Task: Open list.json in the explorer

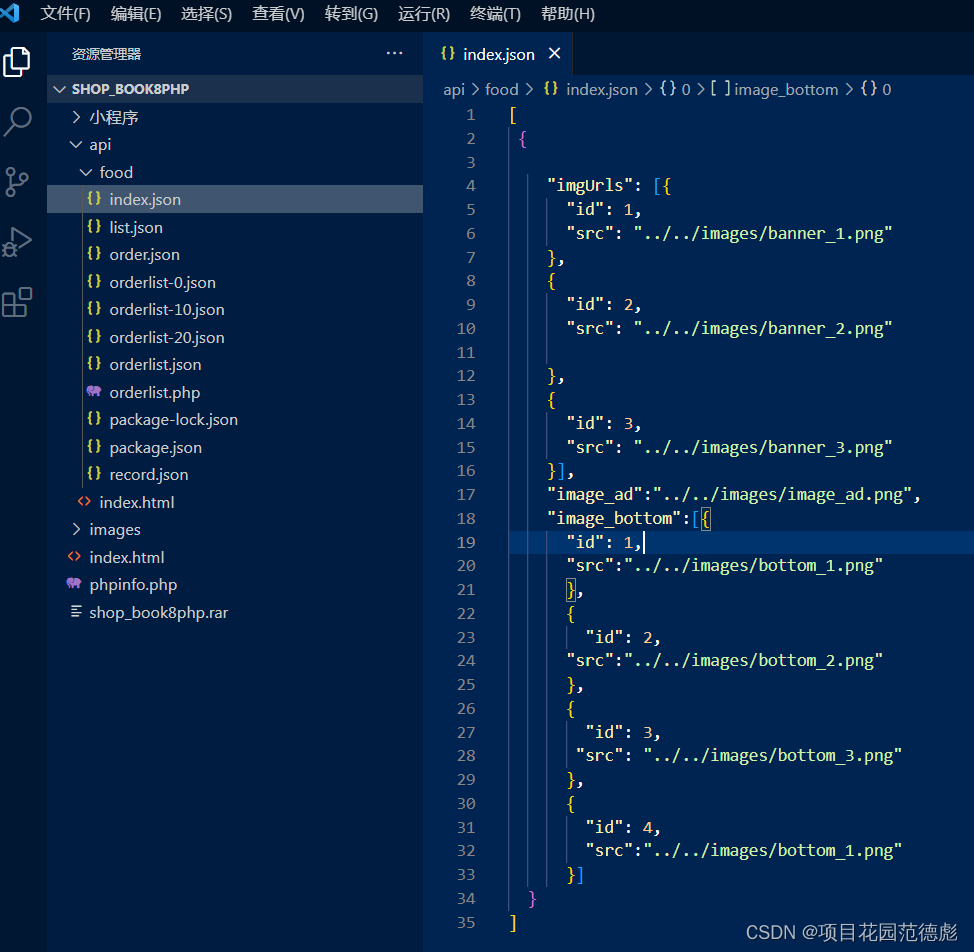Action: 136,227
